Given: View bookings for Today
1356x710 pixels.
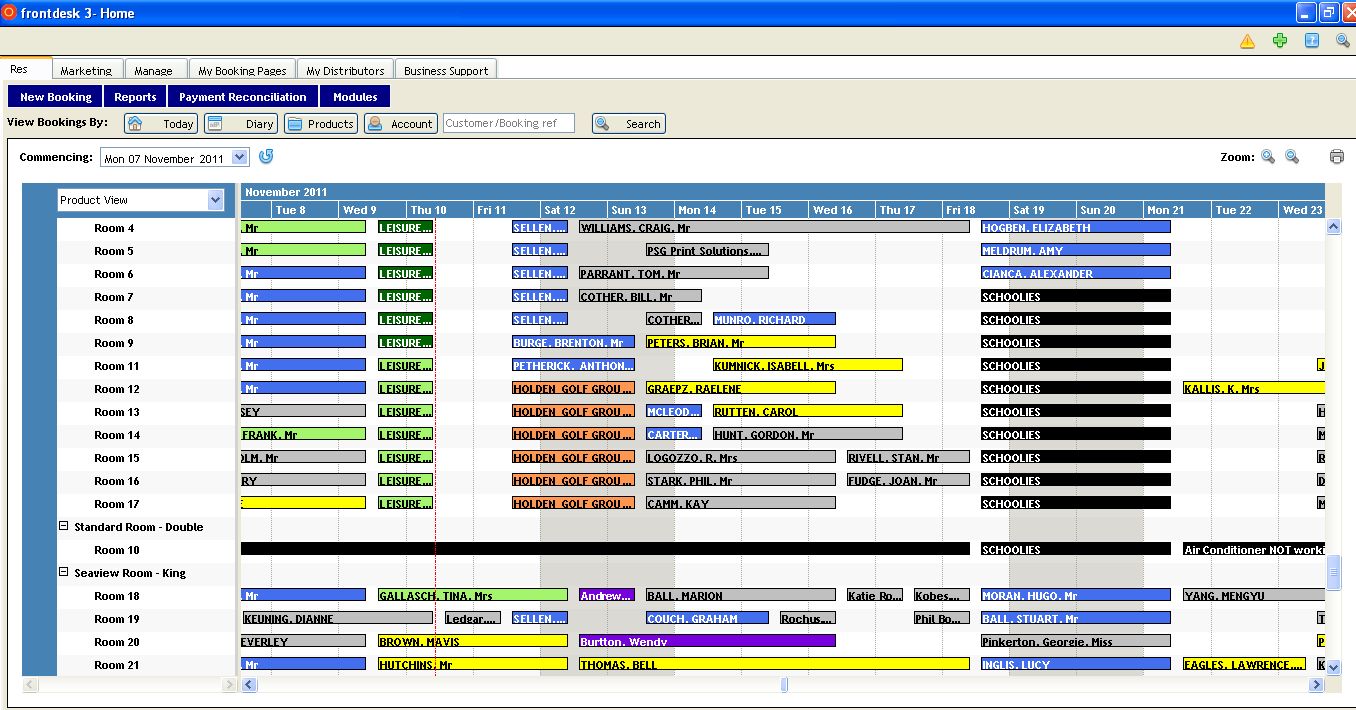Looking at the screenshot, I should (x=160, y=124).
